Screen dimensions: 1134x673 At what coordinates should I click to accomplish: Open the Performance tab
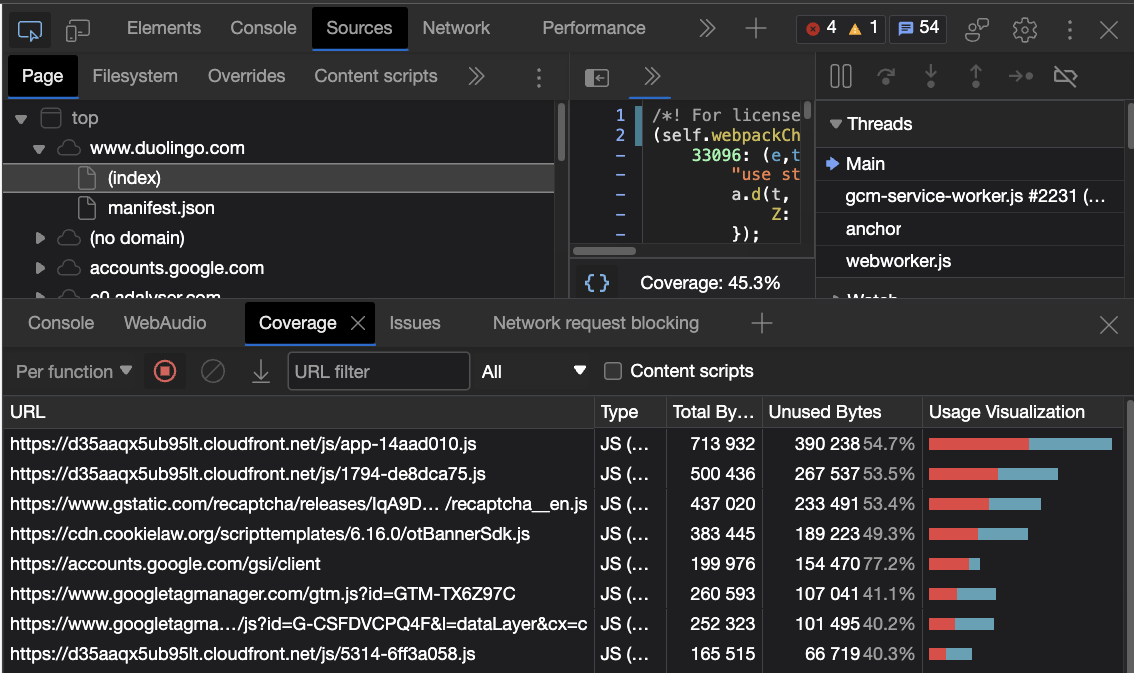pos(594,28)
